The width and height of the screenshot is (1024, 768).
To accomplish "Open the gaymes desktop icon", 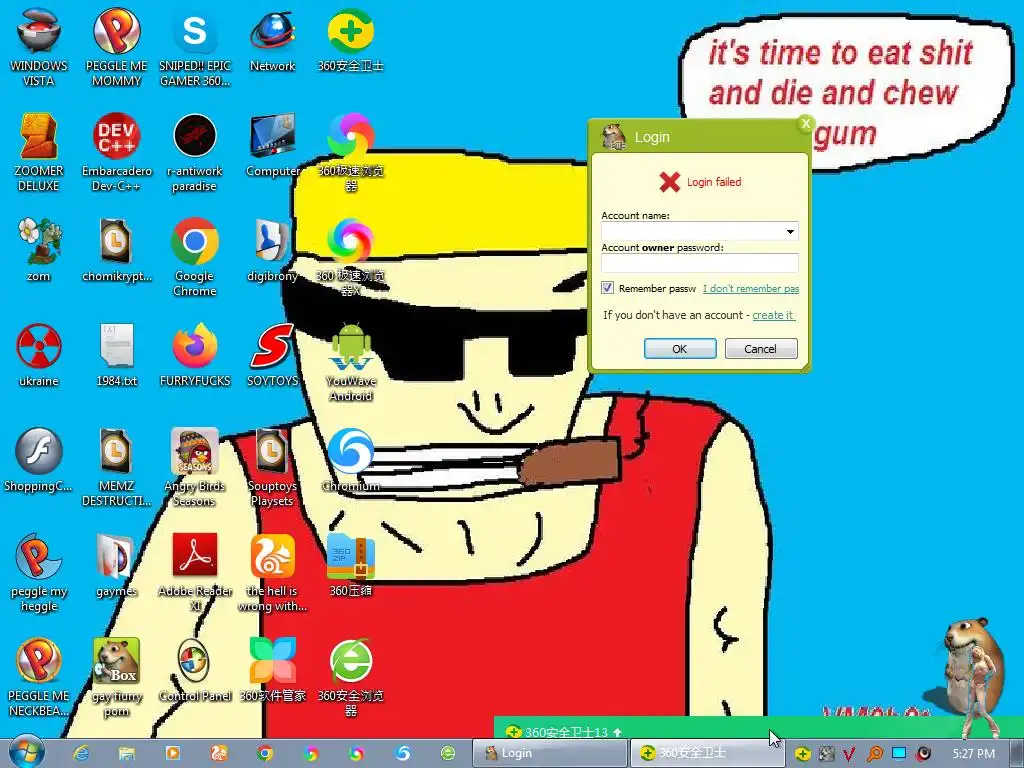I will coord(116,565).
